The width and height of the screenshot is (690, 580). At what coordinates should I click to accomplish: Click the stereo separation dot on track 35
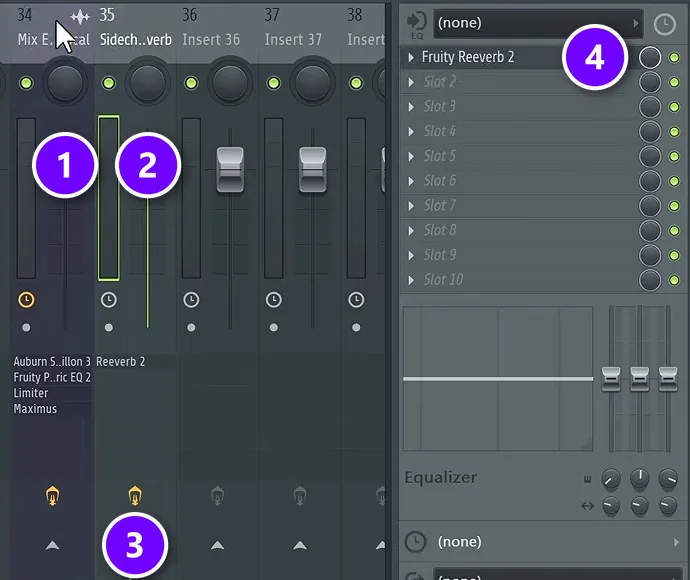pos(109,327)
